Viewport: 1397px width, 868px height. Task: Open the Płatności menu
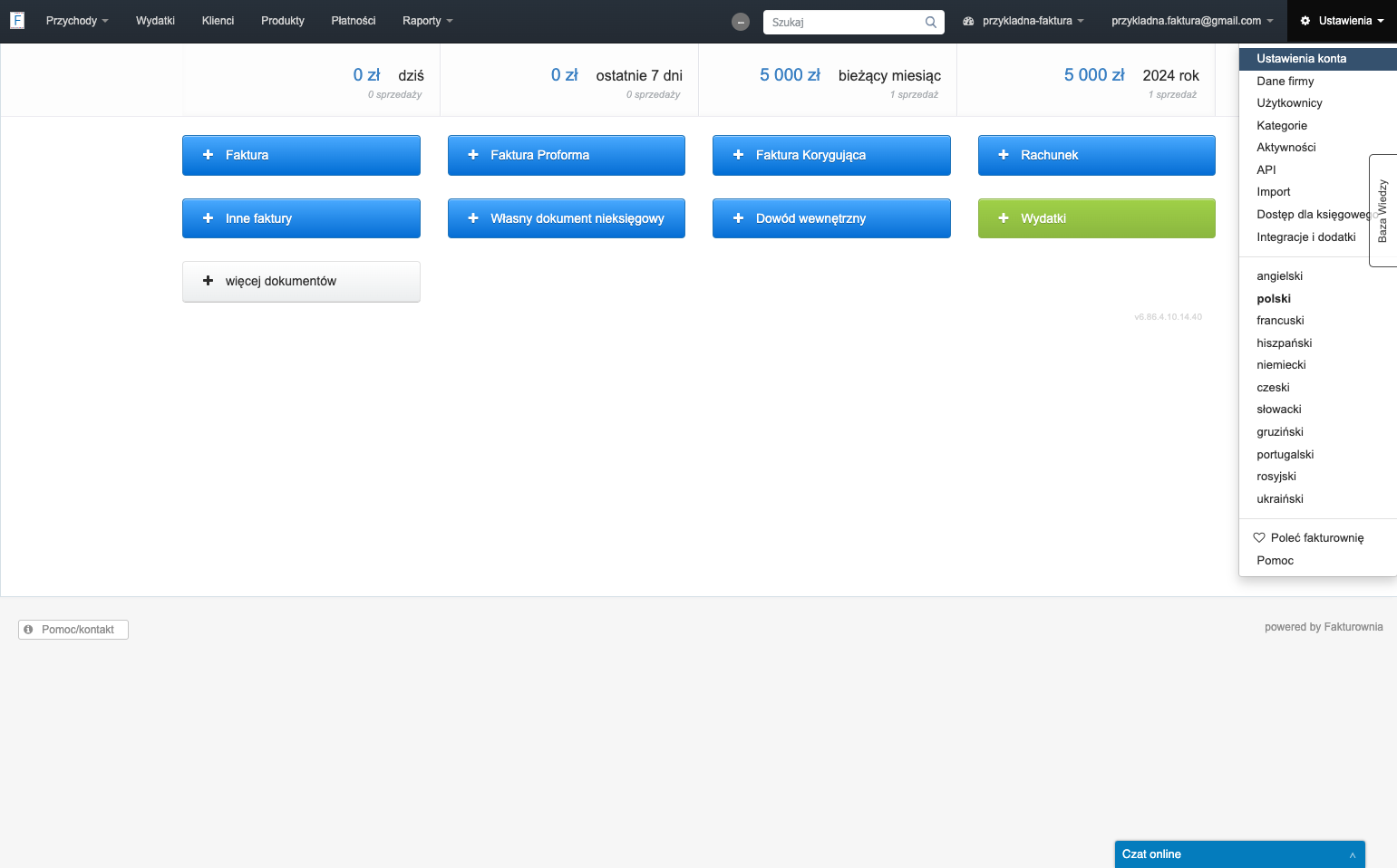pos(354,21)
